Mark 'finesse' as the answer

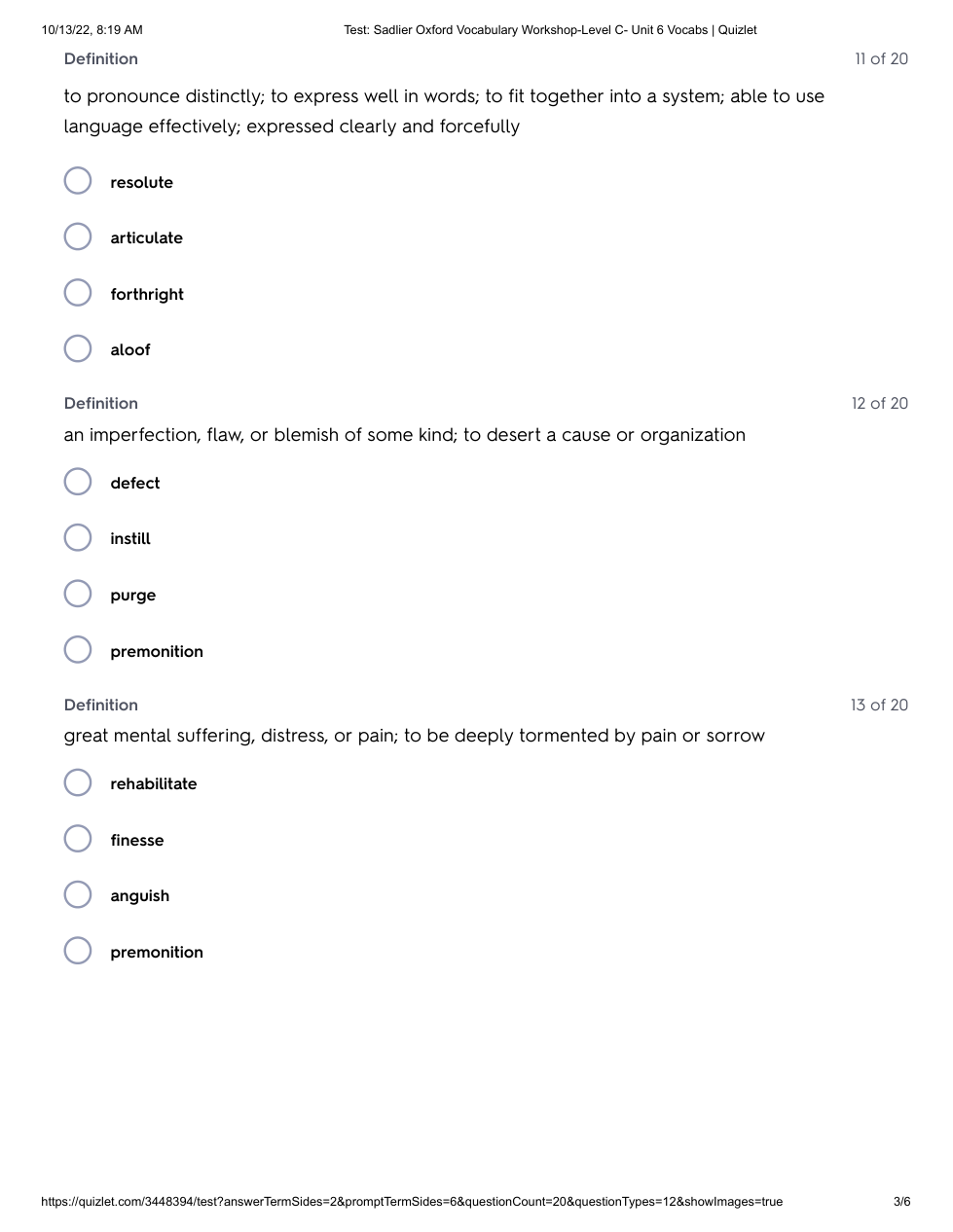tap(78, 839)
